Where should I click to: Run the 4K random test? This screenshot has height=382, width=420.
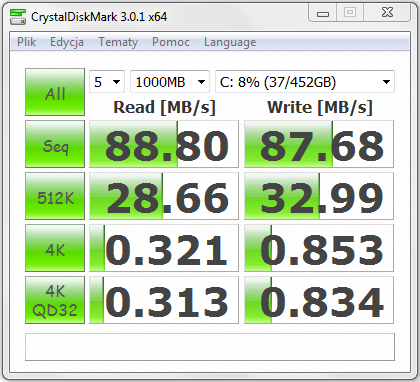pyautogui.click(x=55, y=248)
